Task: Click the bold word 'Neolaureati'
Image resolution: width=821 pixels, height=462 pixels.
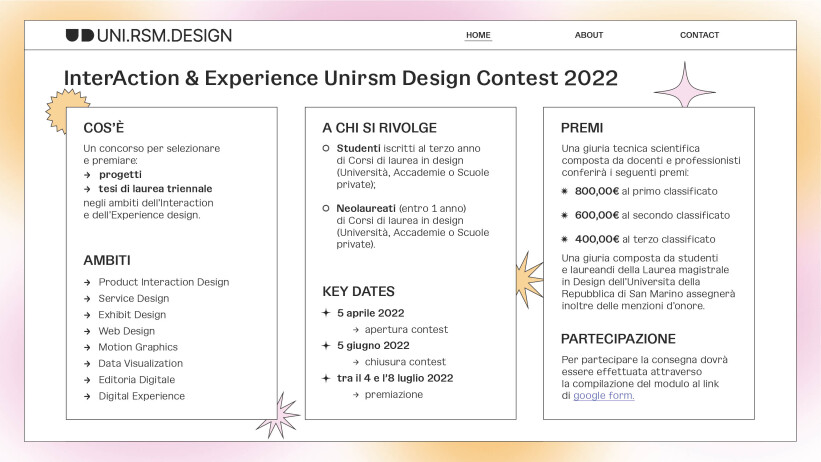Action: pos(366,208)
